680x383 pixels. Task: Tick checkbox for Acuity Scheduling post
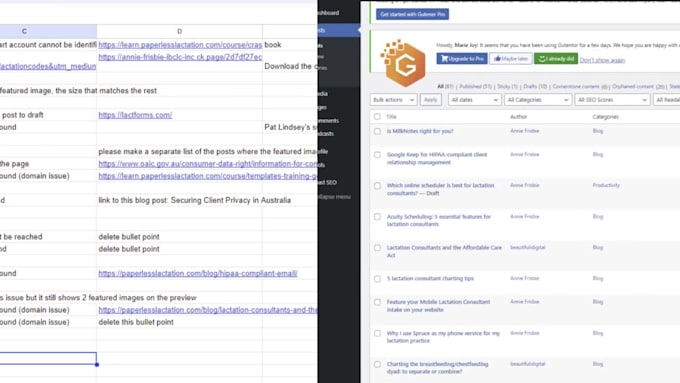377,216
